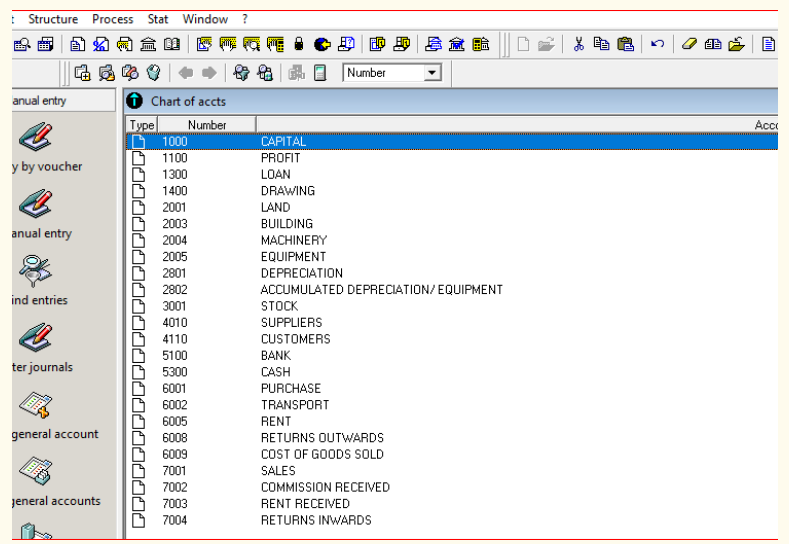Click the hand with magnifier toolbar icon
This screenshot has width=789, height=544.
tap(251, 44)
